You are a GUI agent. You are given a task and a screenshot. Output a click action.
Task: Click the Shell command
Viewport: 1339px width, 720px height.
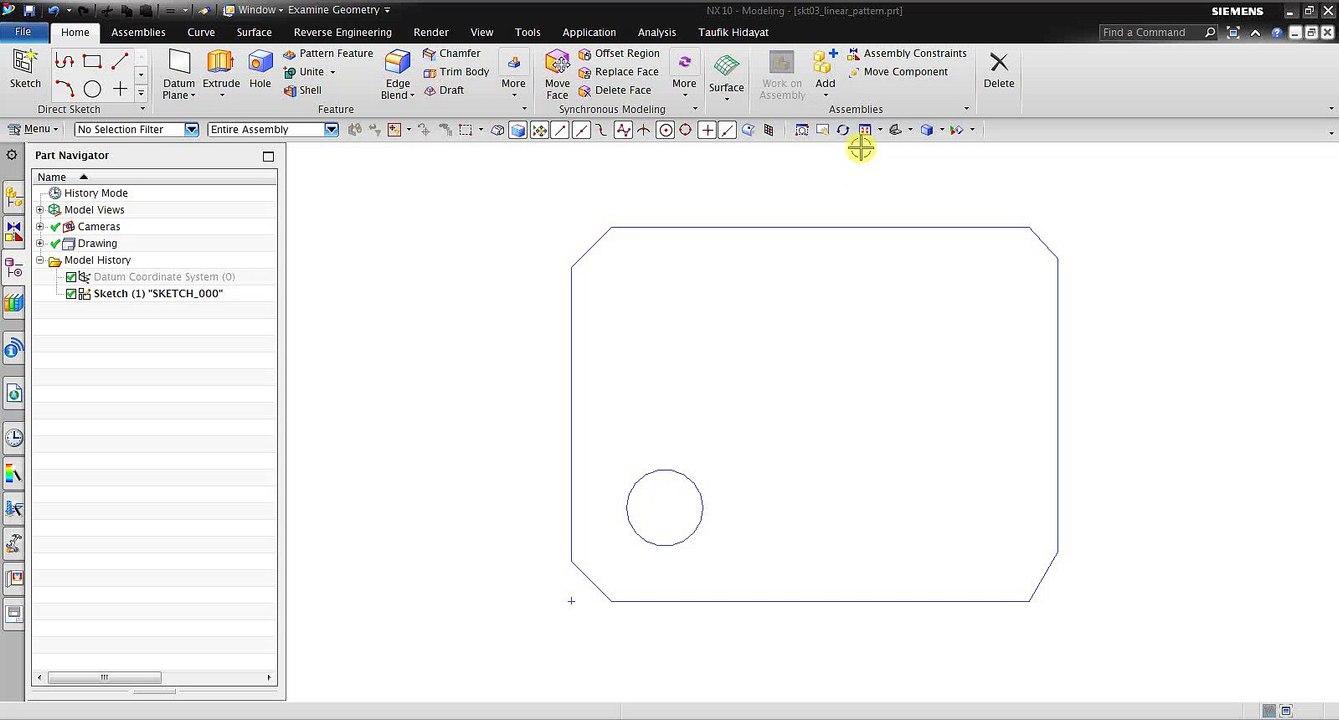point(302,90)
